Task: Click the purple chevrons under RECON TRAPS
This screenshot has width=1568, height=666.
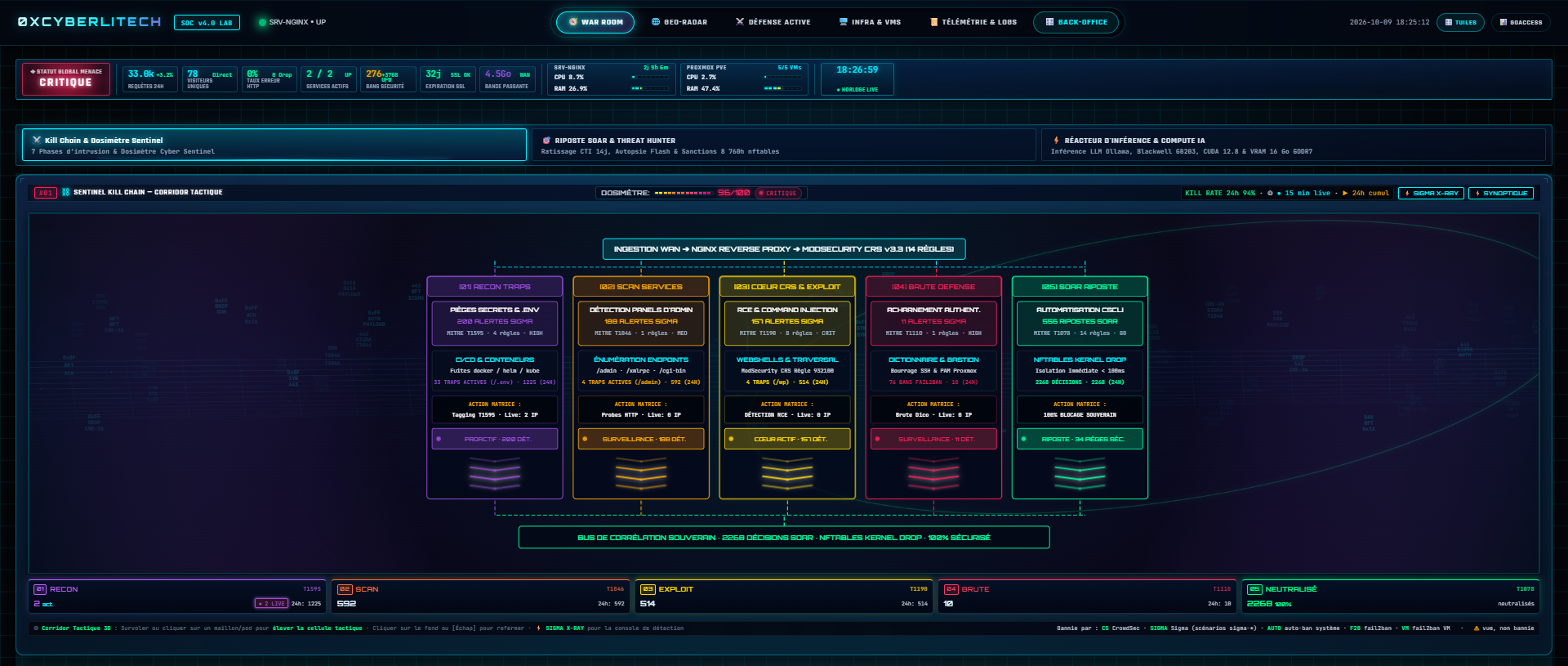Action: [x=495, y=473]
